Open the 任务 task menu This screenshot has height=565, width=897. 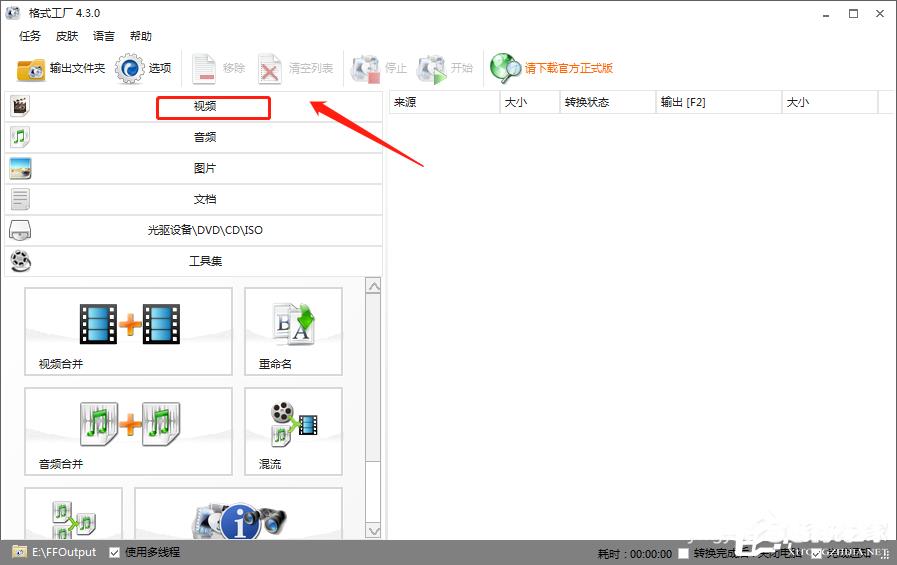pos(30,36)
